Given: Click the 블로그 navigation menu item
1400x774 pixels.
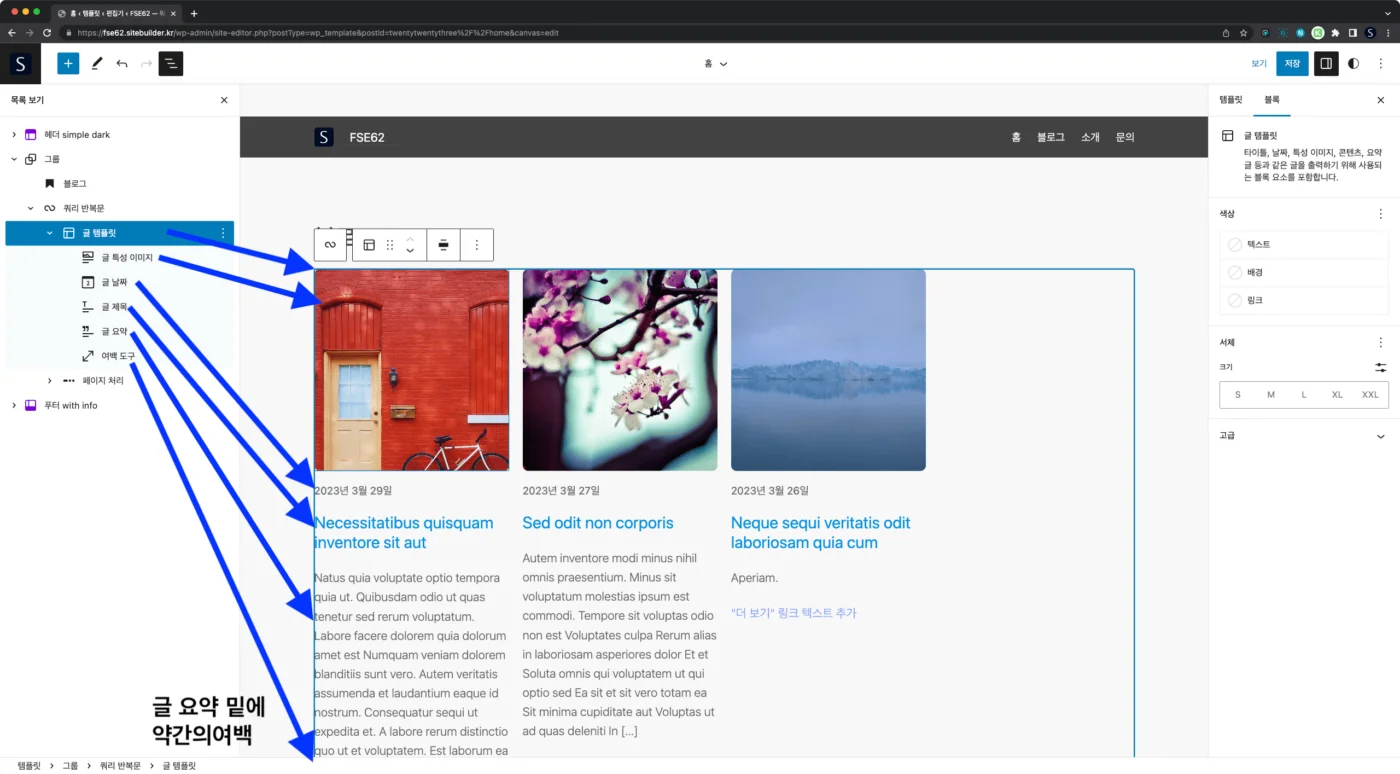Looking at the screenshot, I should click(x=1051, y=137).
